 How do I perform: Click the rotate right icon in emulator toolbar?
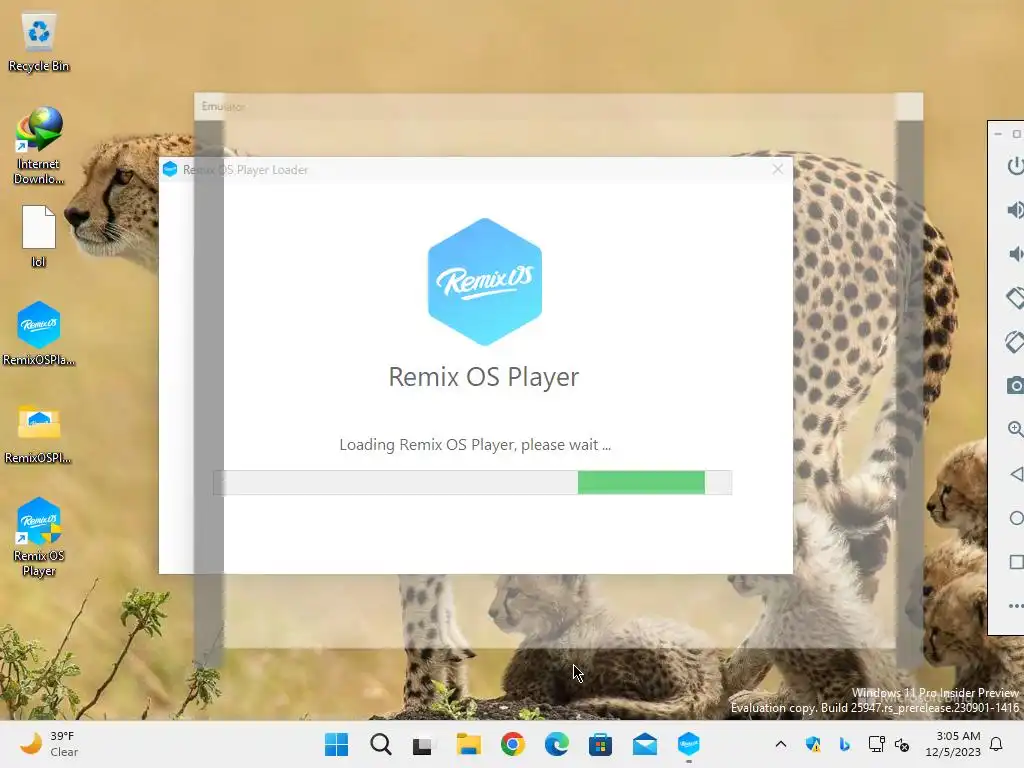point(1015,342)
